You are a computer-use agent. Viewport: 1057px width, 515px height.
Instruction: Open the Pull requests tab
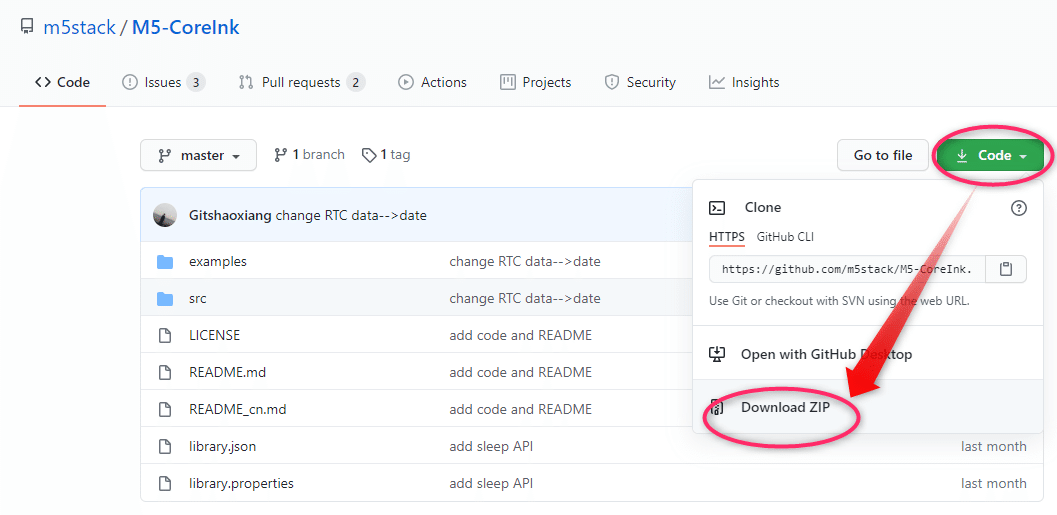coord(300,82)
